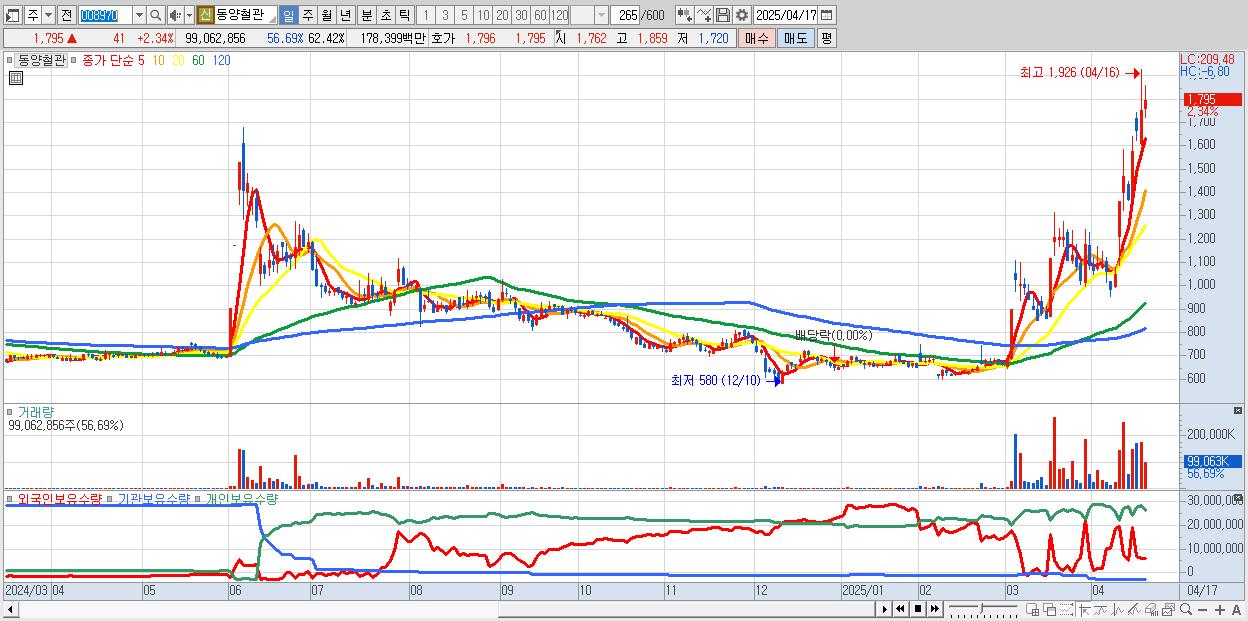The width and height of the screenshot is (1248, 621).
Task: Toggle the 외국인보유수량 legend checkbox
Action: coord(11,498)
